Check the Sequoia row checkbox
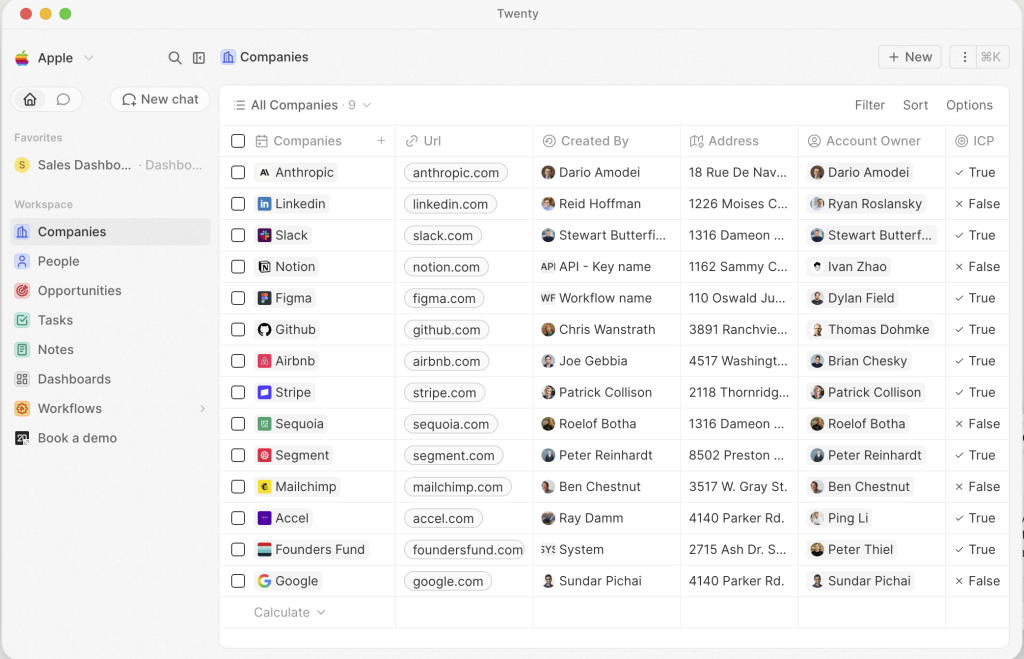Screen dimensions: 1024x659 click(238, 424)
